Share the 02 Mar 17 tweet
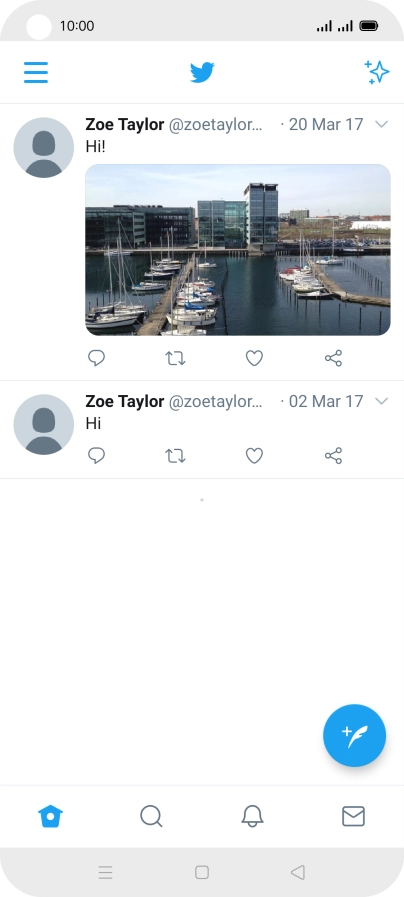Image resolution: width=404 pixels, height=897 pixels. coord(333,456)
